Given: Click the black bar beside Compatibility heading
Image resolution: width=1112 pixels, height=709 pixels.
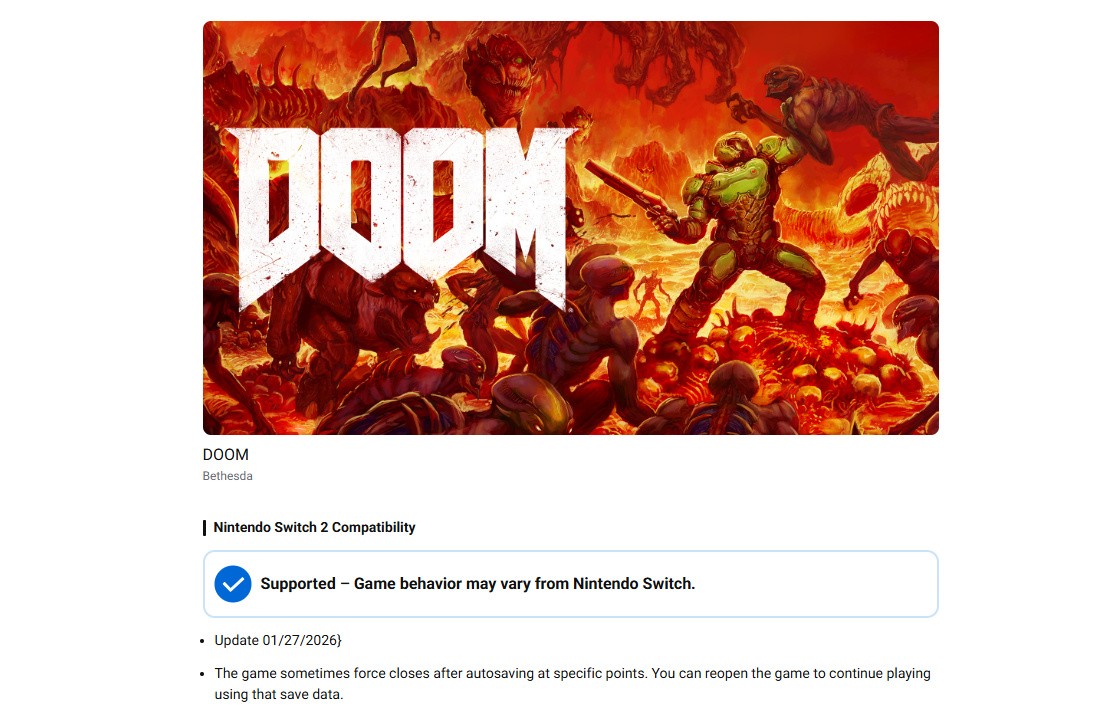Looking at the screenshot, I should pos(204,527).
